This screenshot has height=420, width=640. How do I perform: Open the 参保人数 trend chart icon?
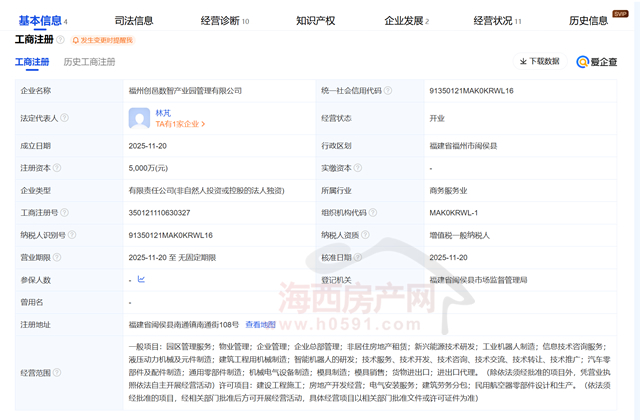pos(140,279)
